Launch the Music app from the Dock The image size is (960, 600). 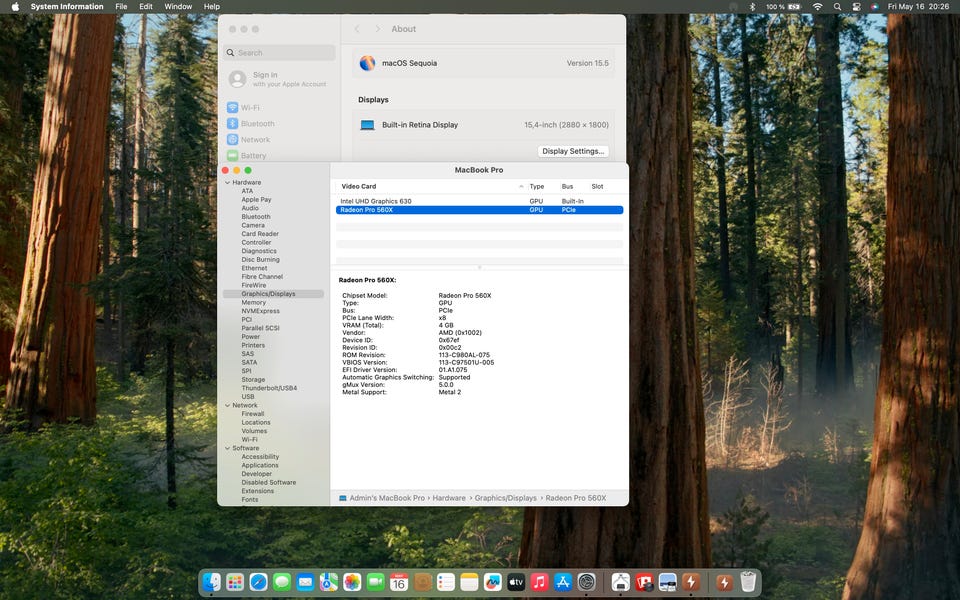click(539, 582)
